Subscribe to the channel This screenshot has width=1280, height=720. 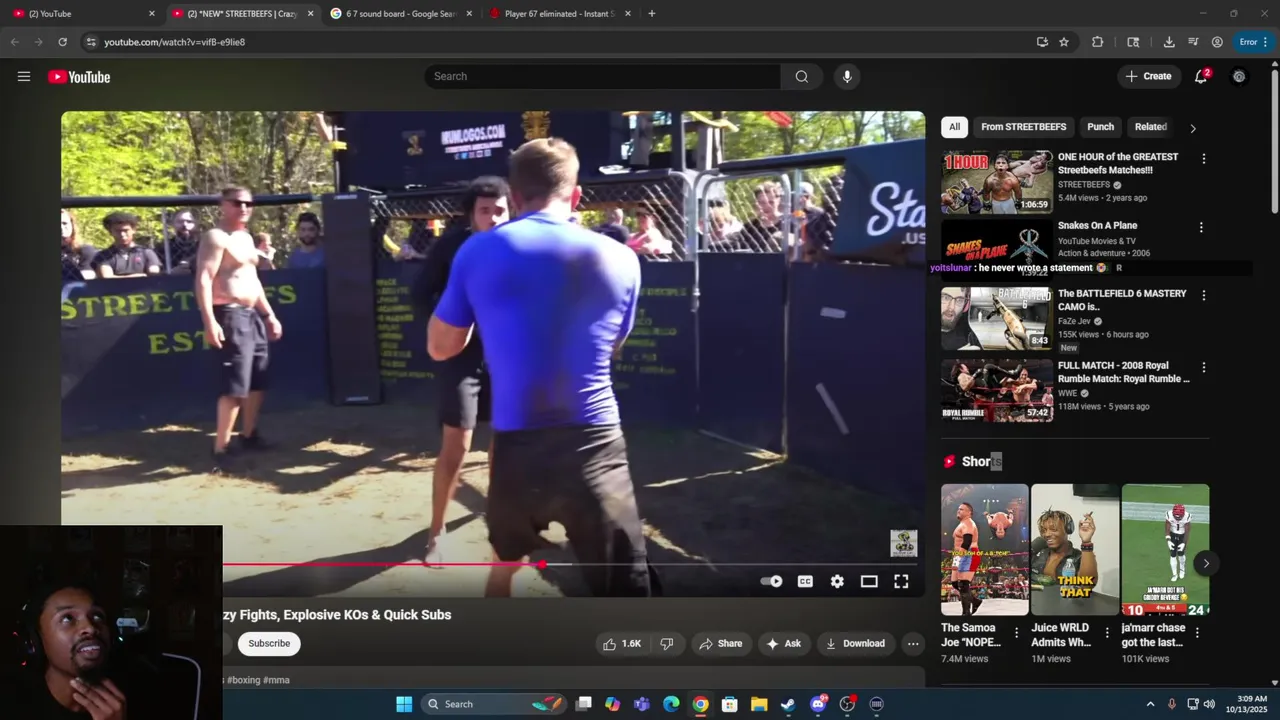[269, 644]
